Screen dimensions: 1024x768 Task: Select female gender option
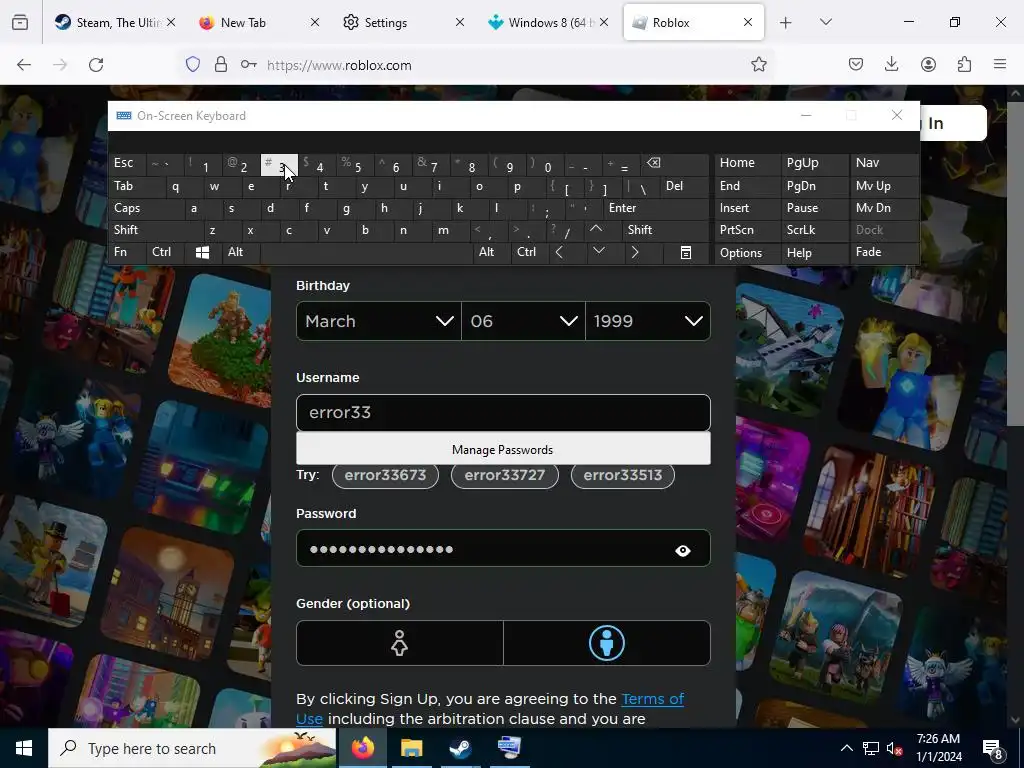click(400, 643)
